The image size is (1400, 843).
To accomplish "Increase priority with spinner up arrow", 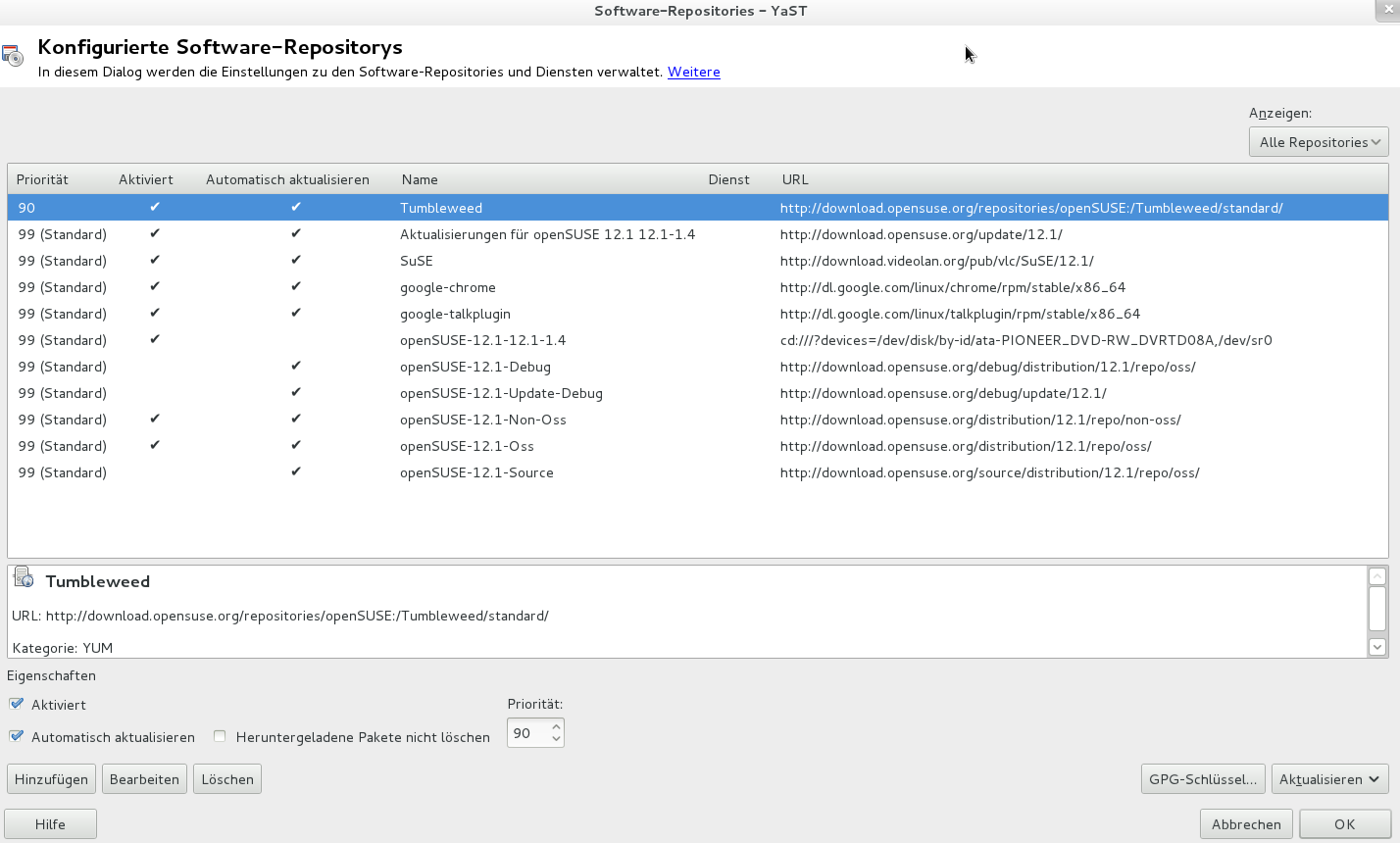I will point(556,726).
